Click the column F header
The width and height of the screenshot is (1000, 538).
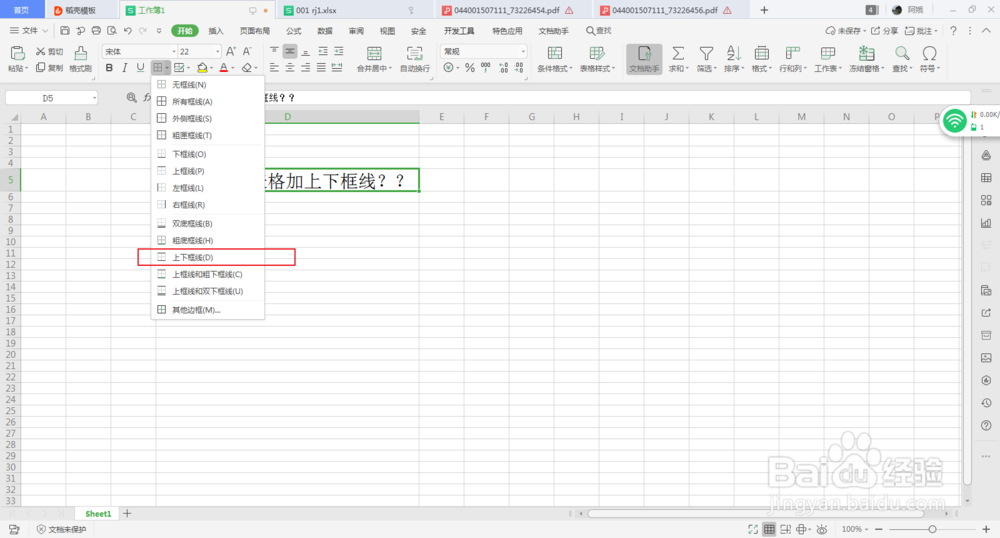[487, 117]
